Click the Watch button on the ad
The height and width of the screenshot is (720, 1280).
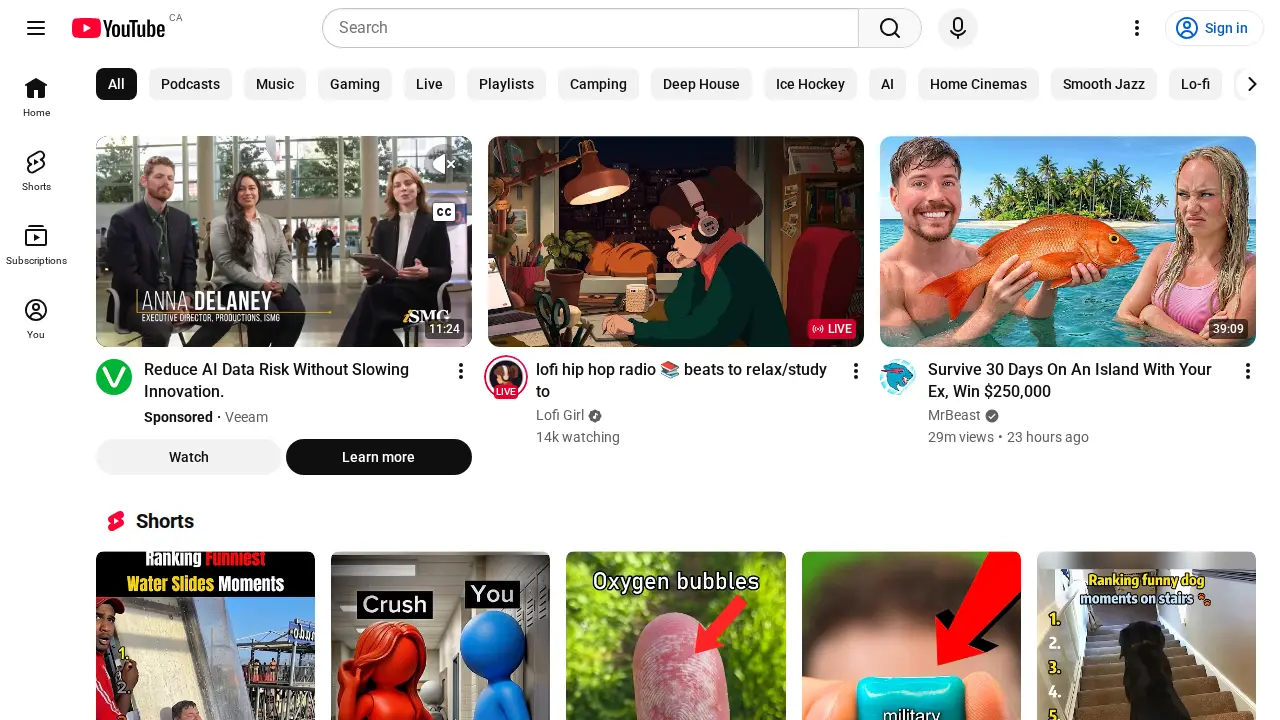189,457
